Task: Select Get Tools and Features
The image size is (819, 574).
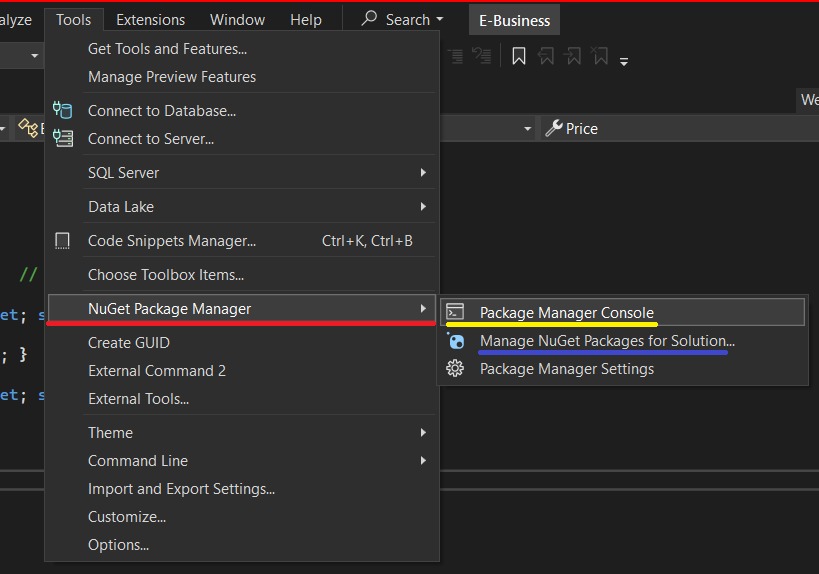Action: pyautogui.click(x=167, y=49)
